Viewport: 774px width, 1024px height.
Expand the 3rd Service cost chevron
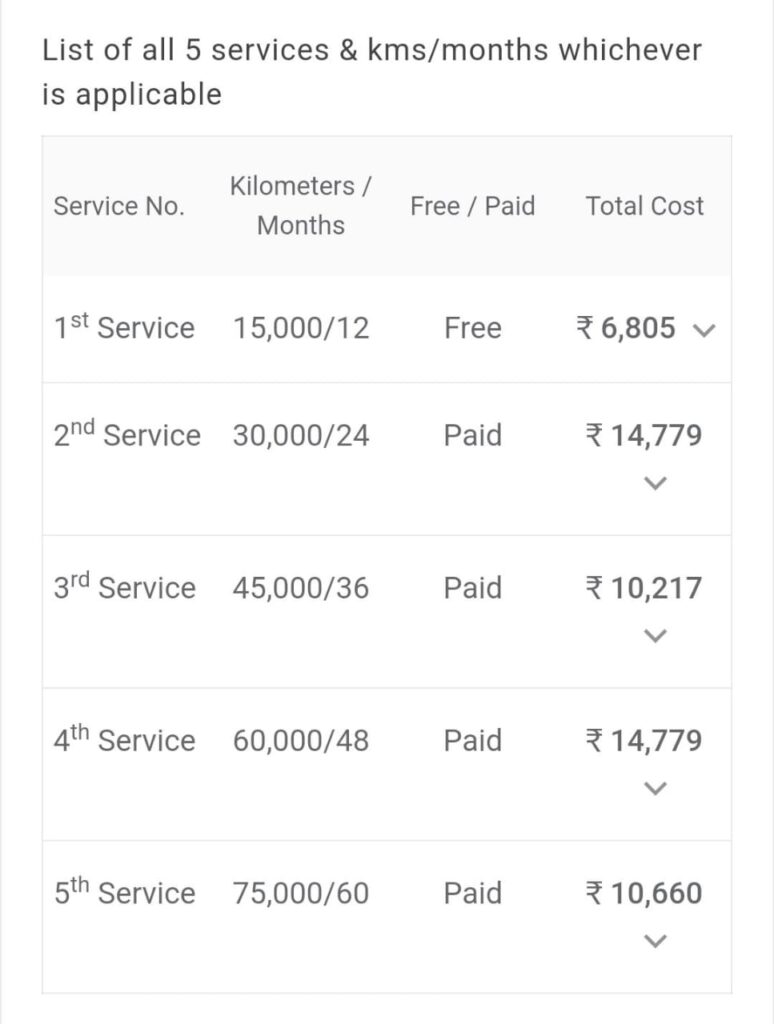[x=655, y=636]
